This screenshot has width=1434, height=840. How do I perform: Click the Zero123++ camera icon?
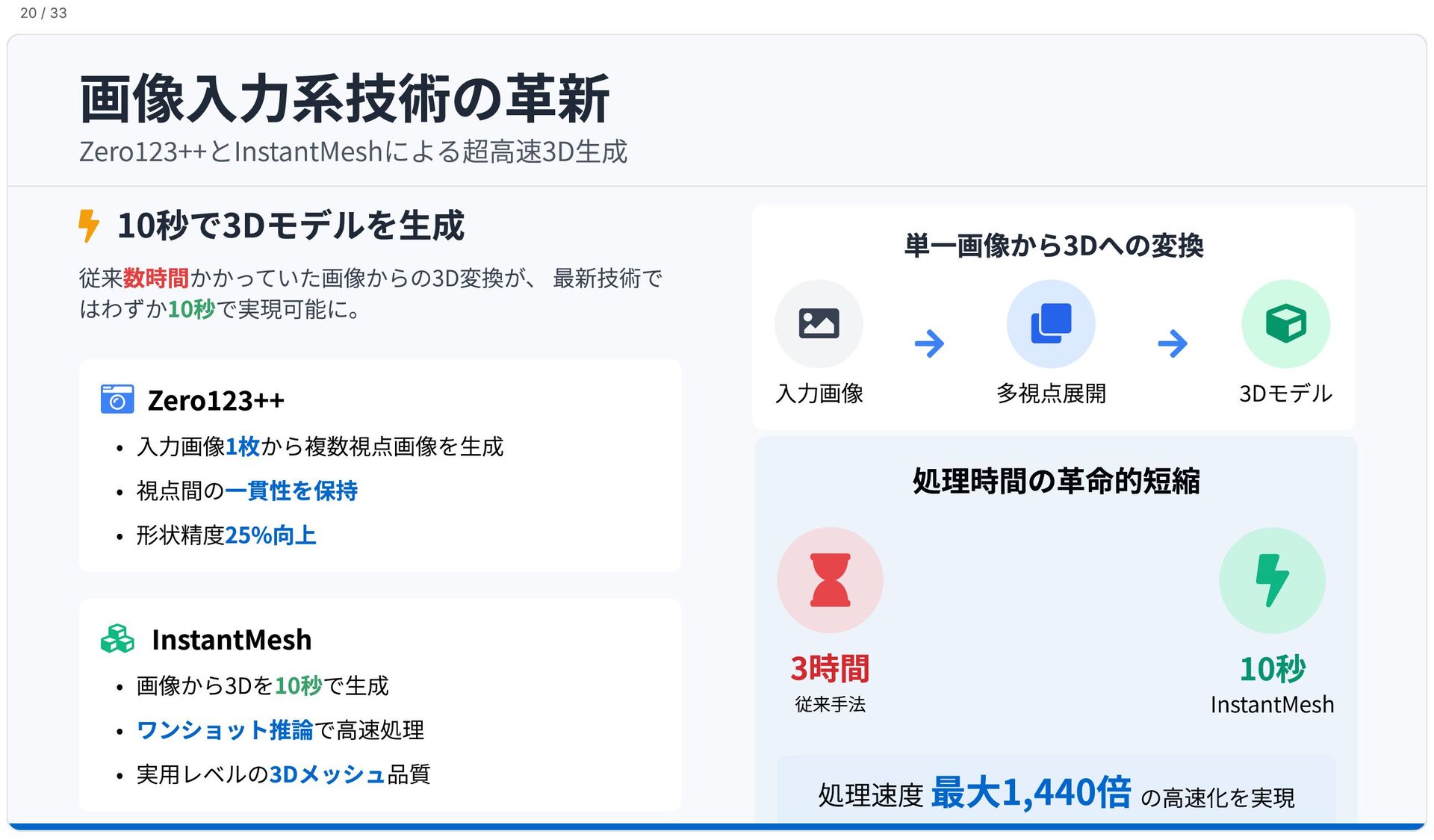117,399
